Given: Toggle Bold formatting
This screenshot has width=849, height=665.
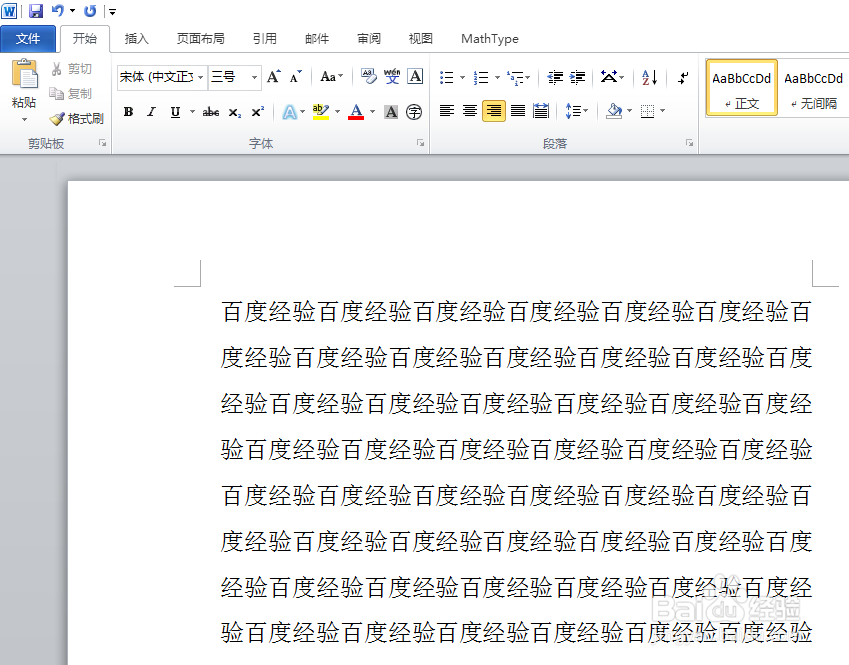Looking at the screenshot, I should point(128,112).
